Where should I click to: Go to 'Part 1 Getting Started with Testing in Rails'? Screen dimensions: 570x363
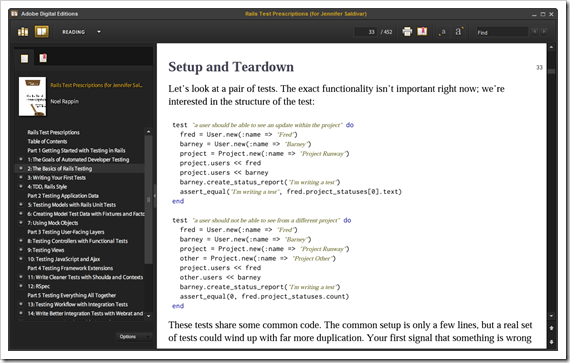pyautogui.click(x=76, y=150)
